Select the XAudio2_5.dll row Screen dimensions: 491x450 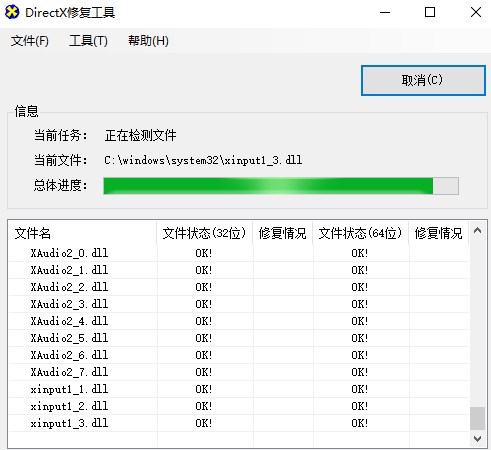(x=239, y=338)
